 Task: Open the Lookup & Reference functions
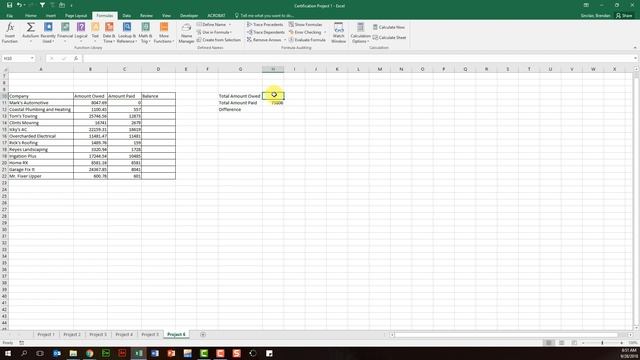127,33
